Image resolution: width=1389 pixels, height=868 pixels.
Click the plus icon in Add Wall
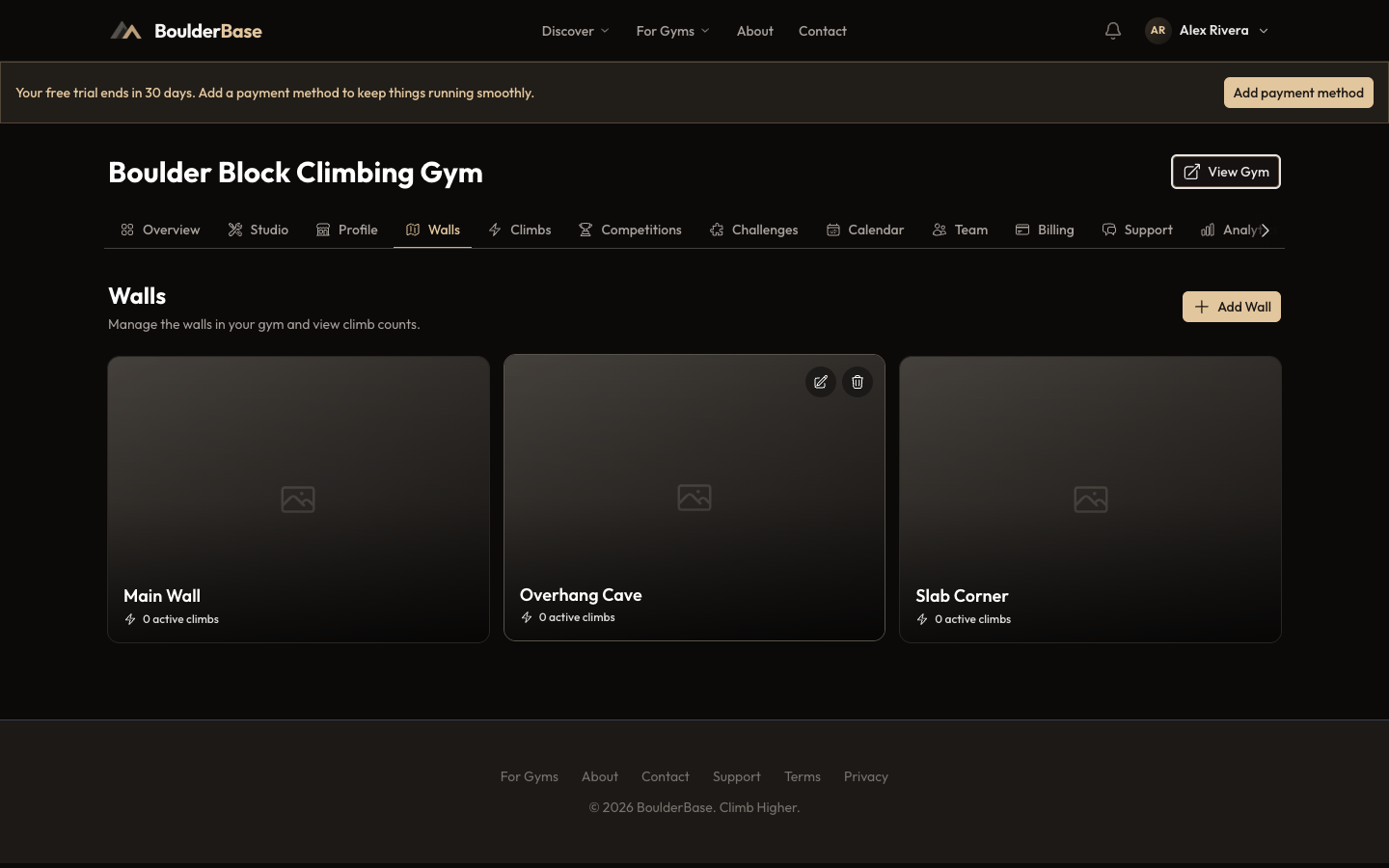pos(1202,307)
